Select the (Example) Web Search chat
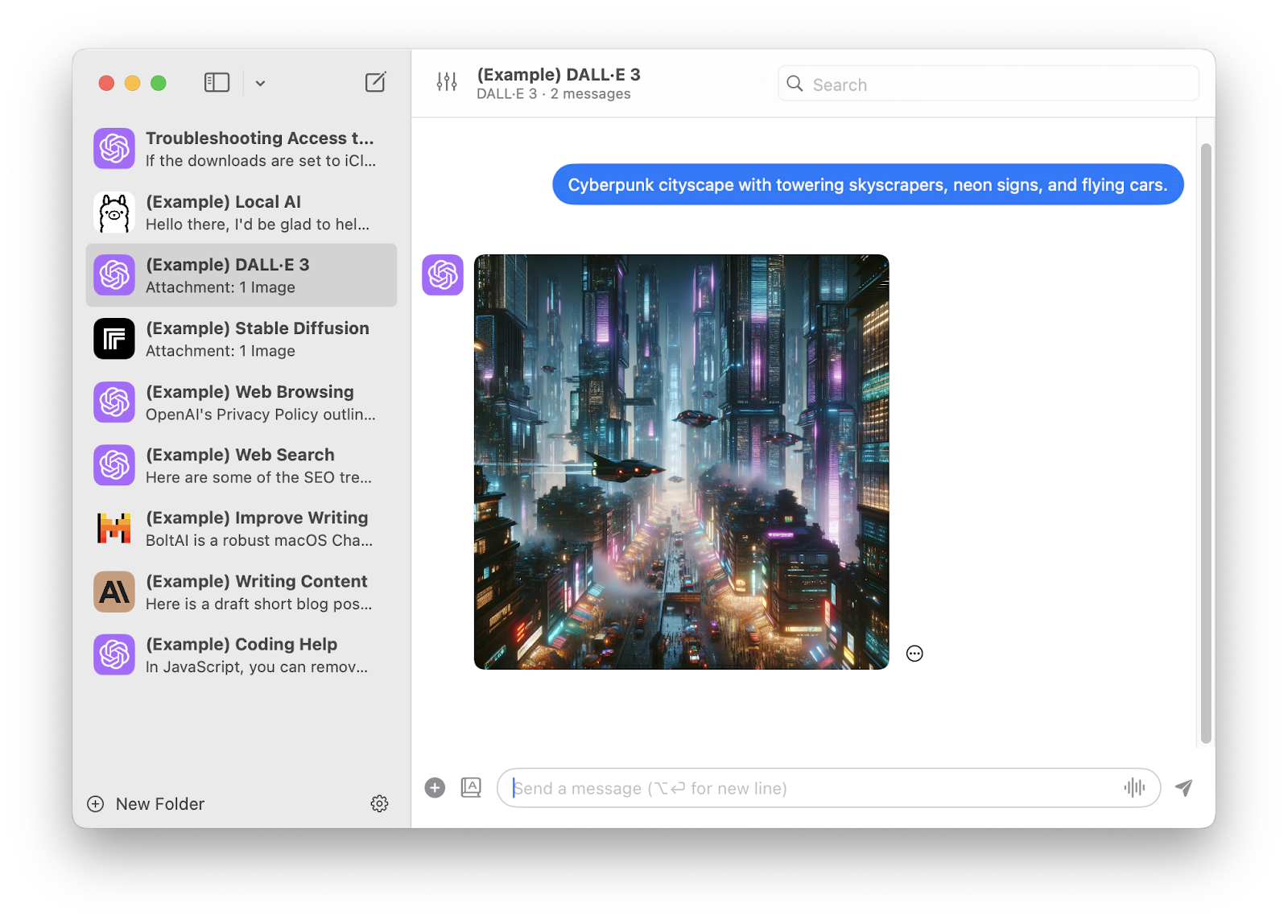1288x924 pixels. [x=242, y=465]
